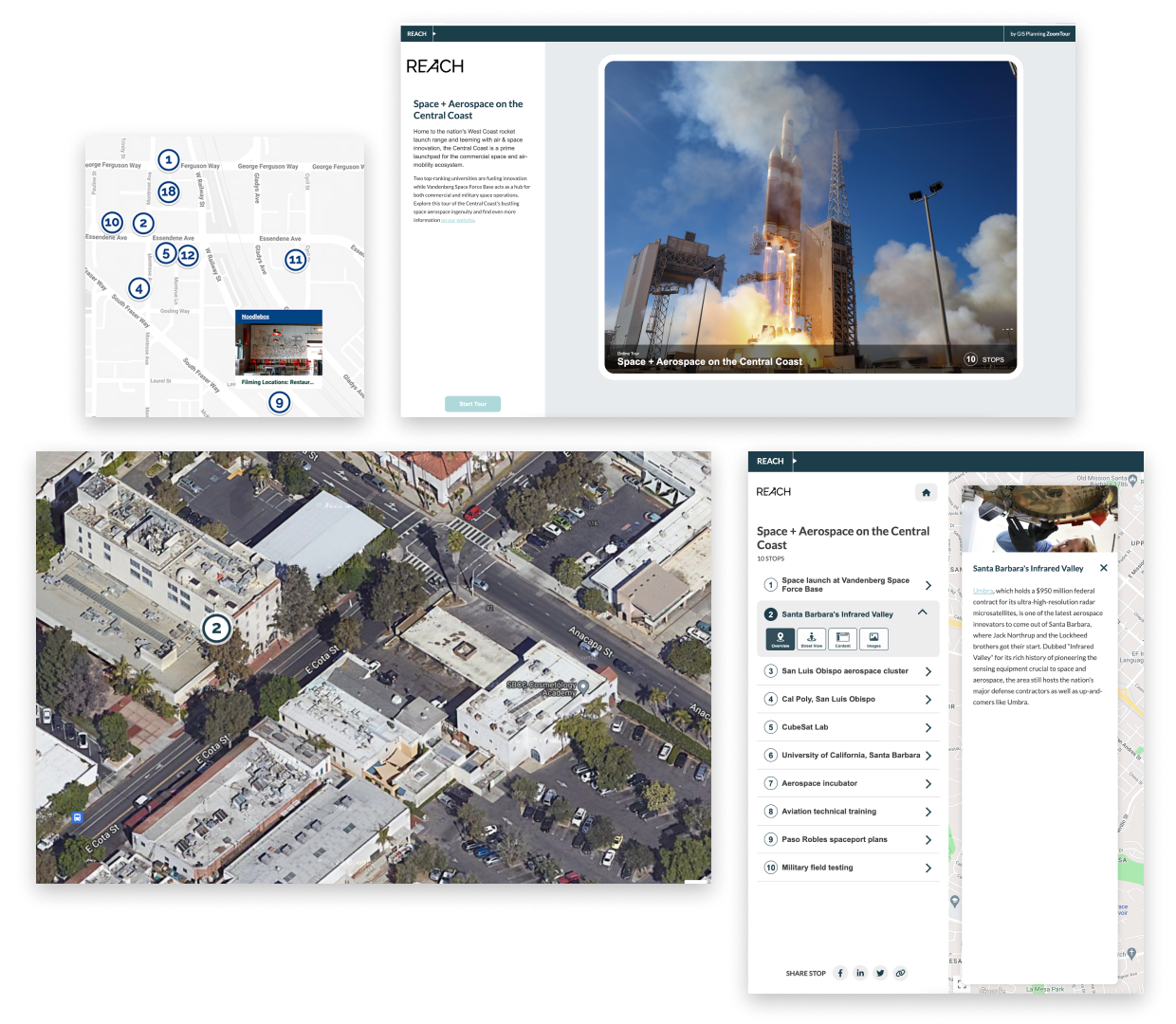Click the REACH logo in the header bar
This screenshot has height=1024, width=1176.
[x=771, y=461]
